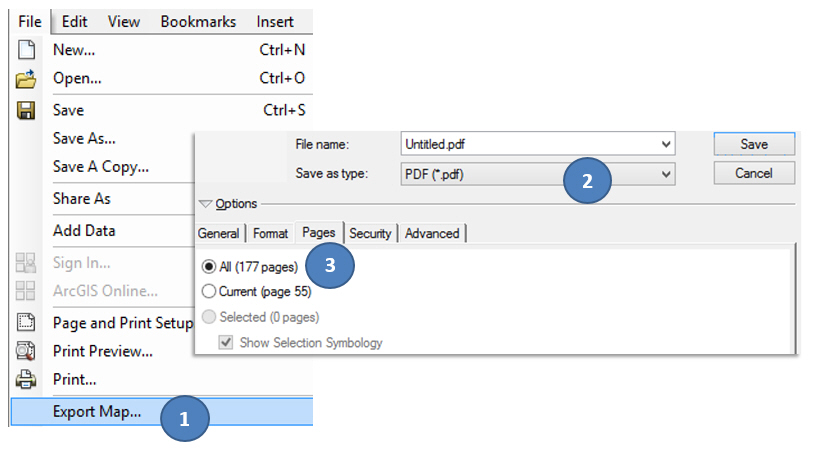Viewport: 814px width, 451px height.
Task: Click the Print Preview icon
Action: (x=26, y=351)
